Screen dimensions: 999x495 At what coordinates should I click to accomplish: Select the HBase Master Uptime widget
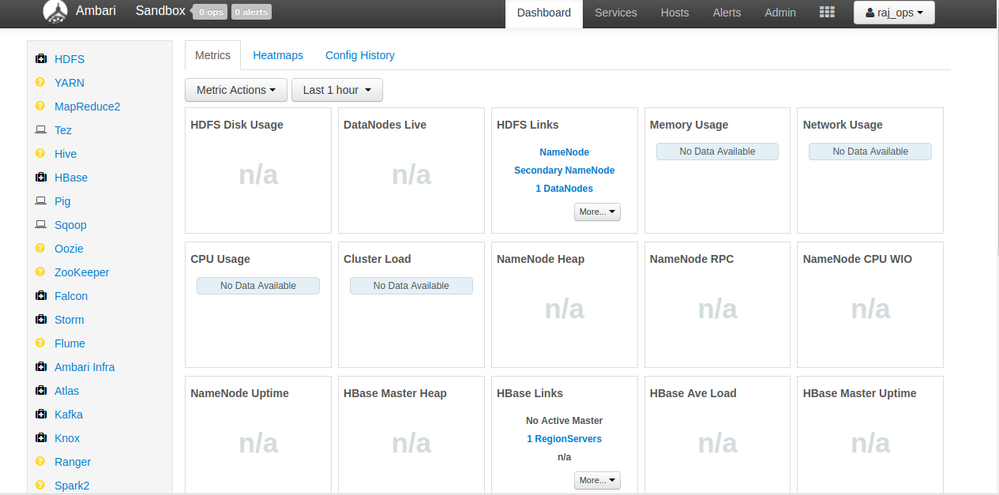pos(870,435)
